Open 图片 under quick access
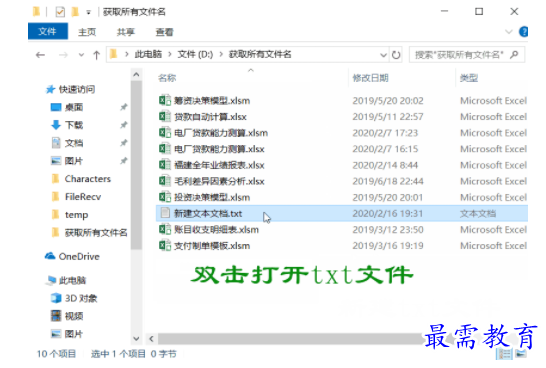This screenshot has height=368, width=546. [x=74, y=161]
